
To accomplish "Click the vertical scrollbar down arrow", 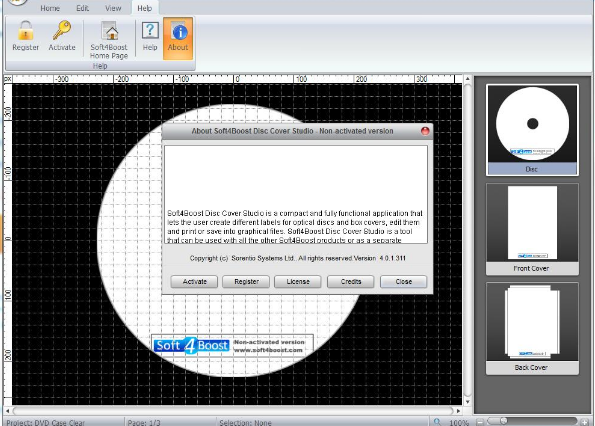I will tap(468, 402).
